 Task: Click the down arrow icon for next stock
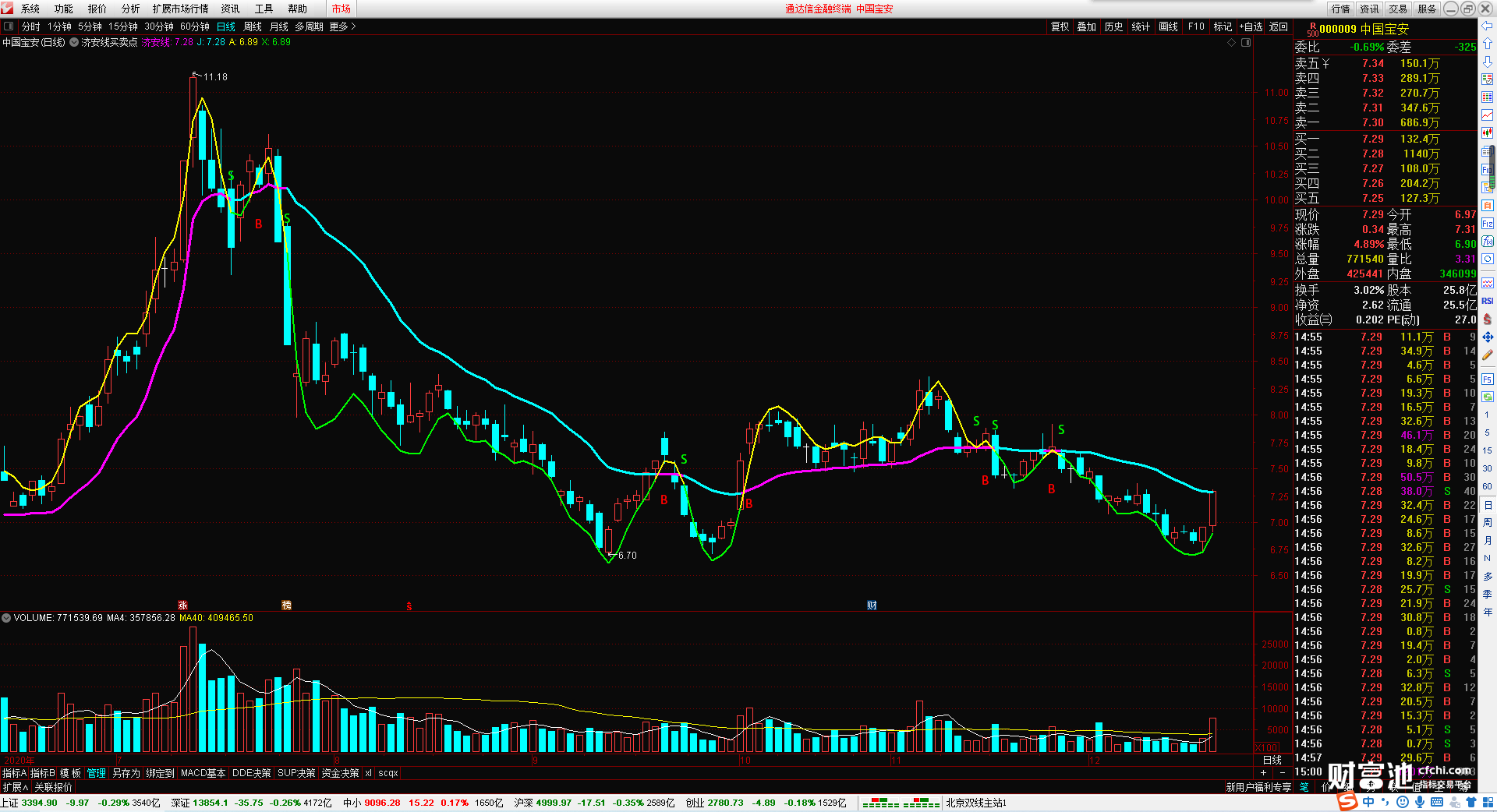click(x=1488, y=61)
